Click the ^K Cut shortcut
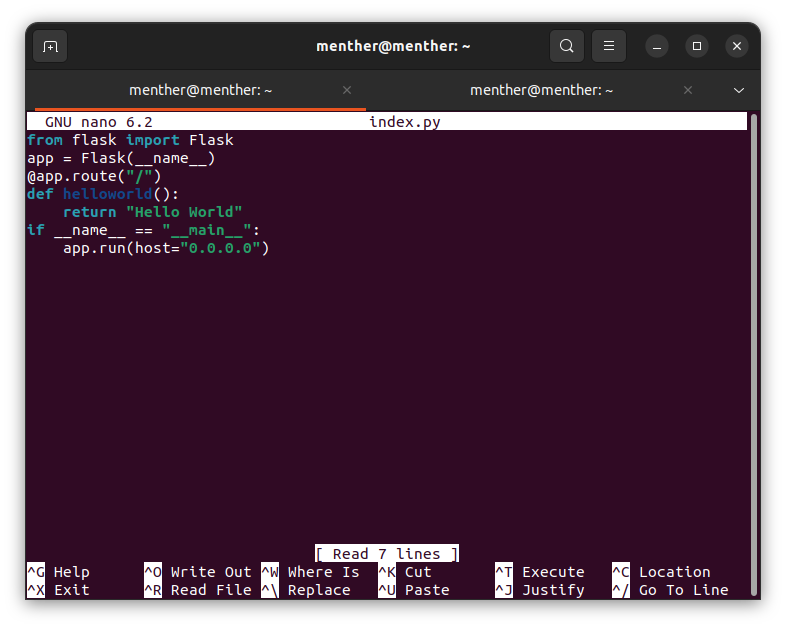 click(405, 572)
